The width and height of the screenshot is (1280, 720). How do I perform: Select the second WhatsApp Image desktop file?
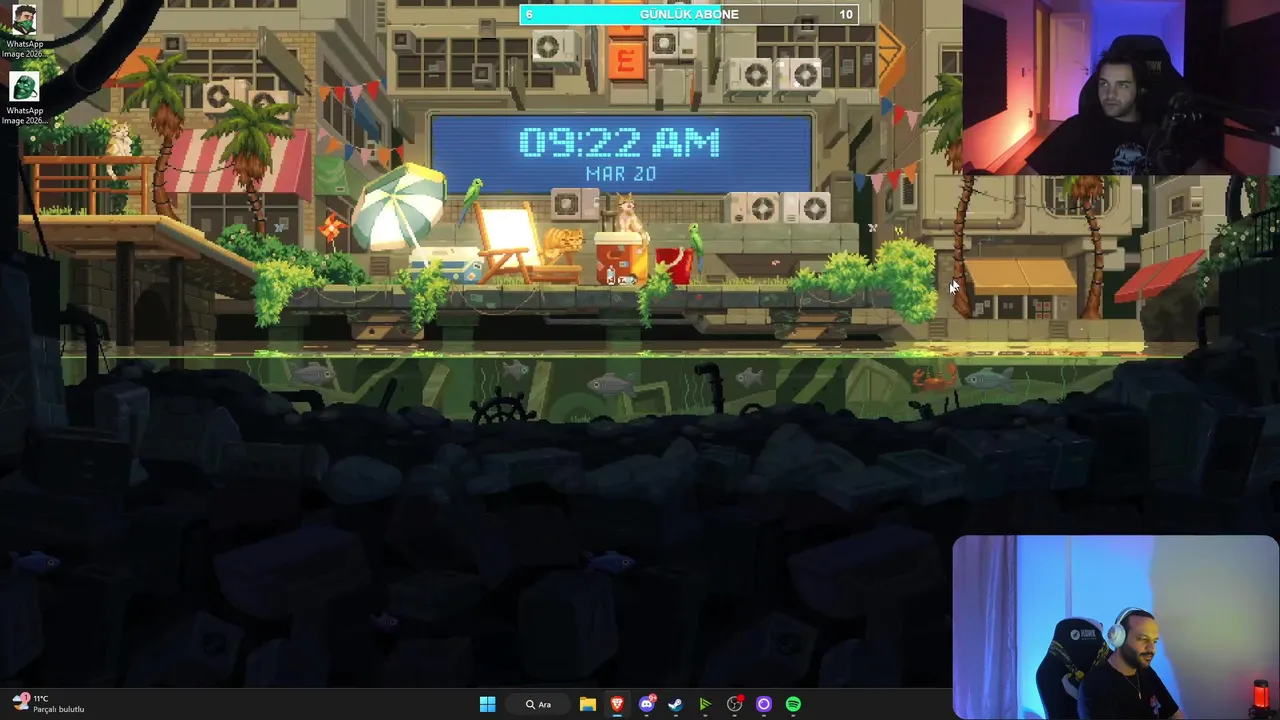pyautogui.click(x=23, y=98)
